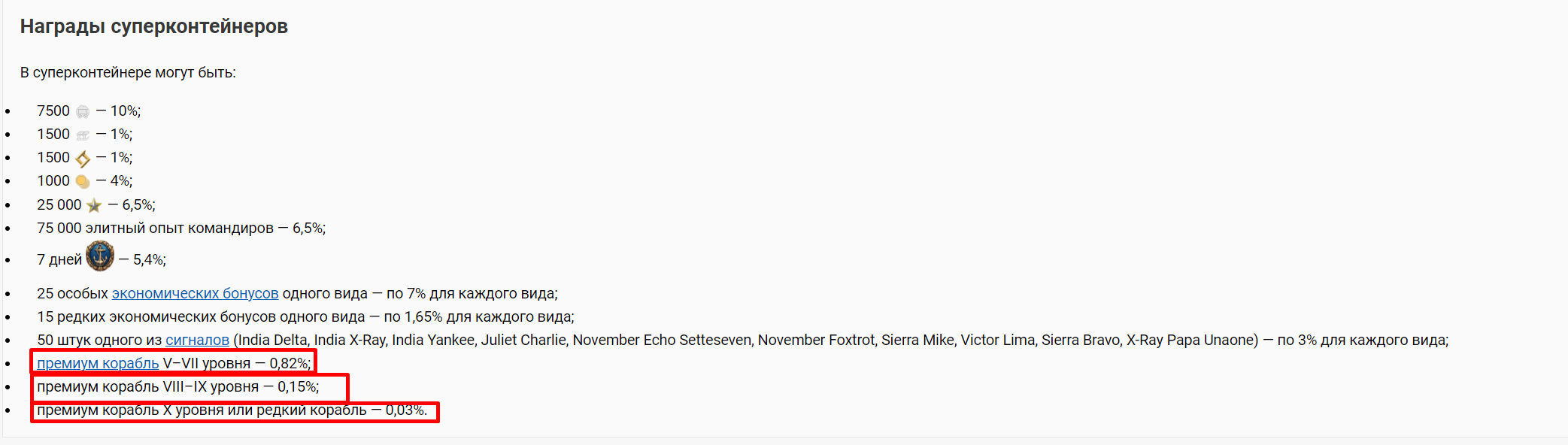Click the 10% coal probability text
The height and width of the screenshot is (445, 1568).
pos(126,111)
